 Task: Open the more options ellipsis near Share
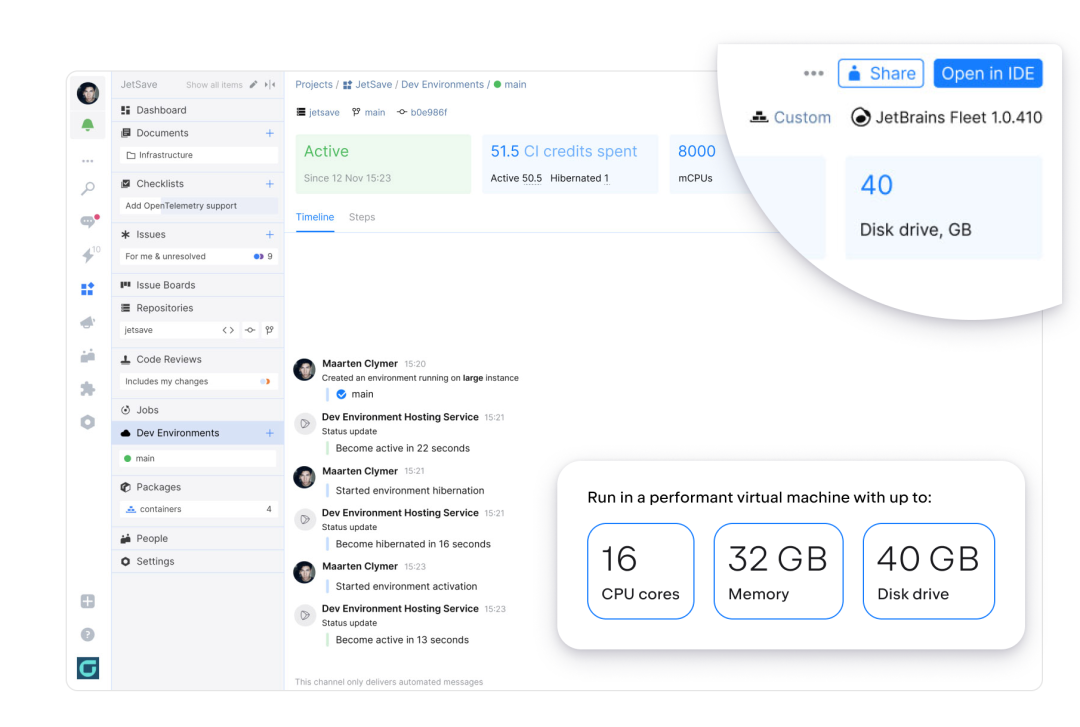coord(813,73)
